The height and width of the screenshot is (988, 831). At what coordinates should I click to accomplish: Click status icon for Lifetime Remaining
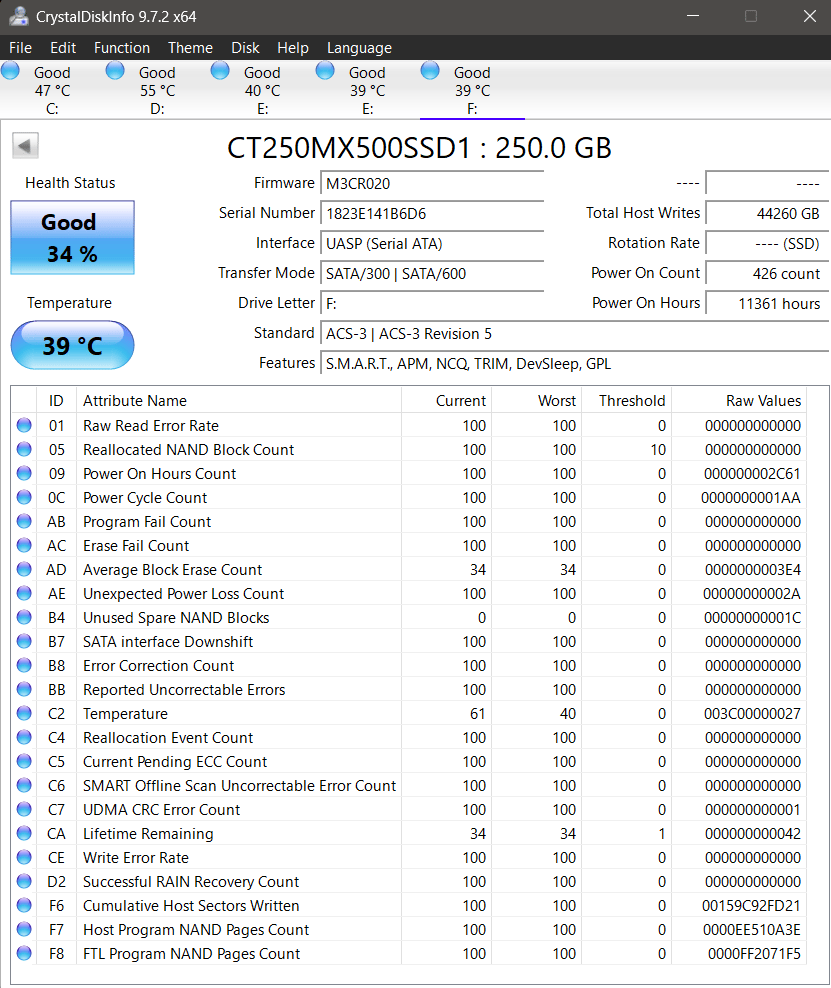pyautogui.click(x=24, y=833)
